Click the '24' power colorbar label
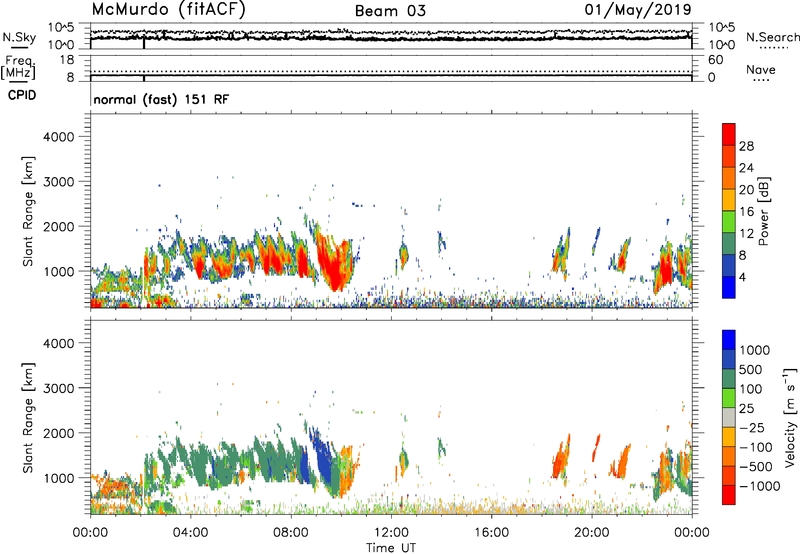This screenshot has width=800, height=554. (x=746, y=168)
